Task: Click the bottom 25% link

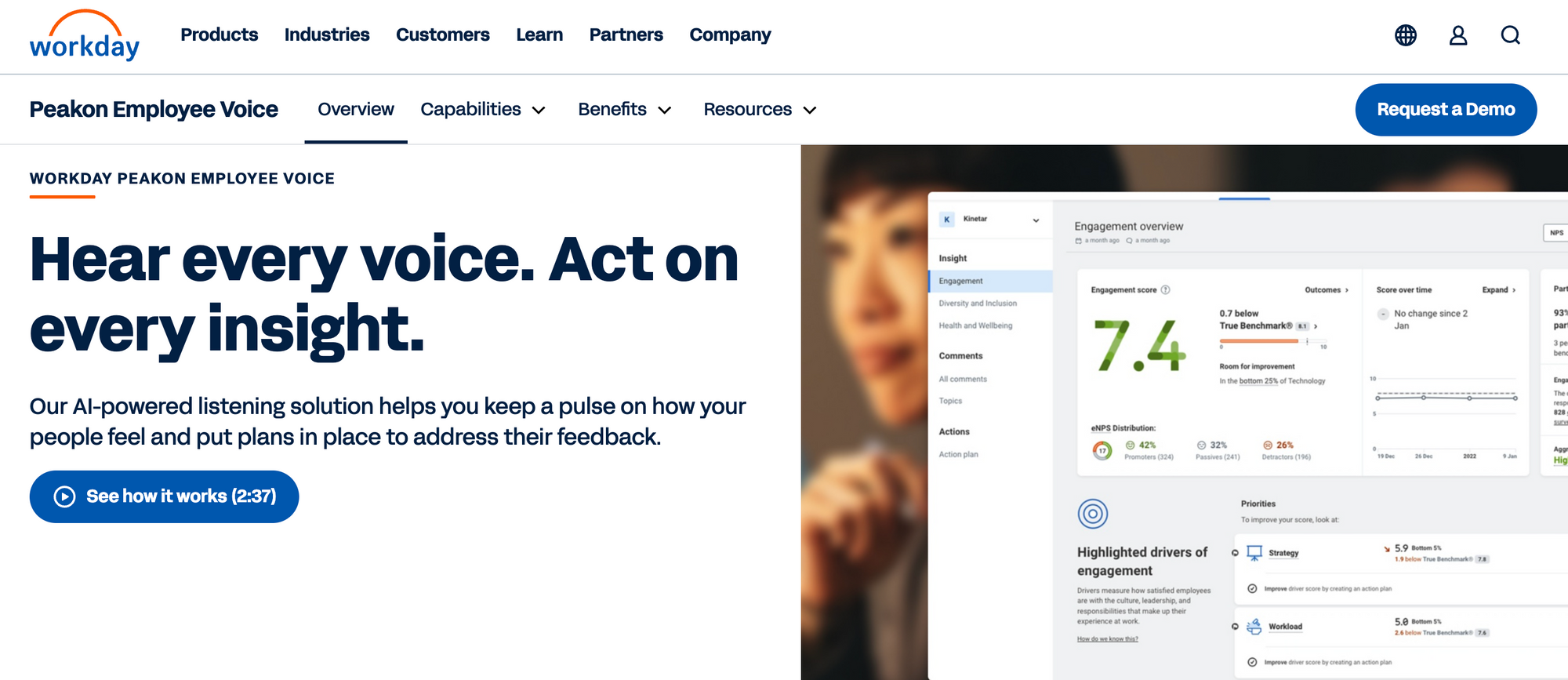Action: point(1258,381)
